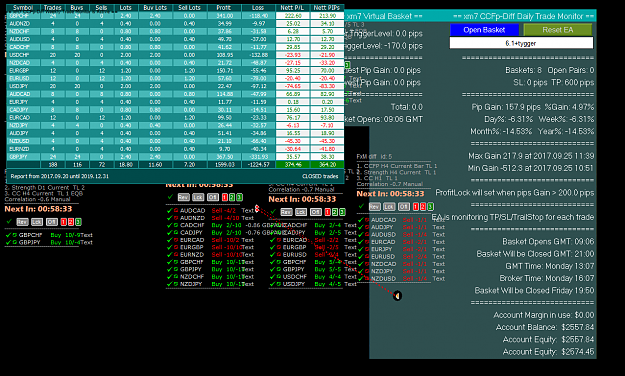The width and height of the screenshot is (625, 376).
Task: Click the GBPCHF row in the report table
Action: [x=175, y=16]
